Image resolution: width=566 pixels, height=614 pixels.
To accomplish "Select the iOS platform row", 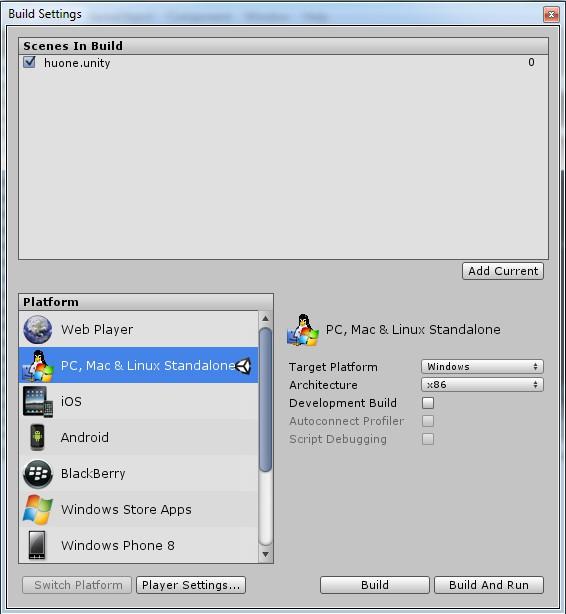I will click(x=138, y=401).
